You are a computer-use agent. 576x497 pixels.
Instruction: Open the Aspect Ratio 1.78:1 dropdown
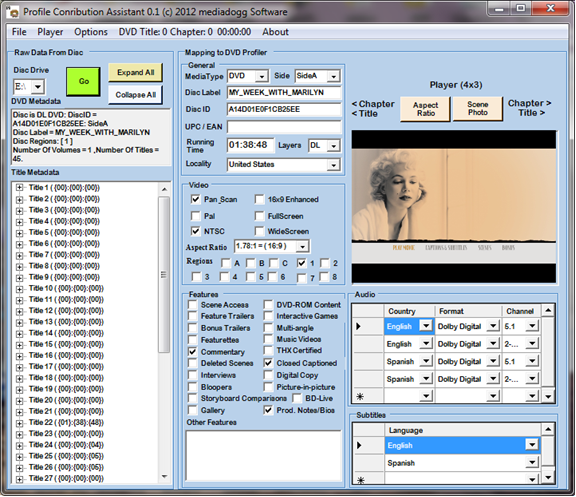click(x=302, y=246)
